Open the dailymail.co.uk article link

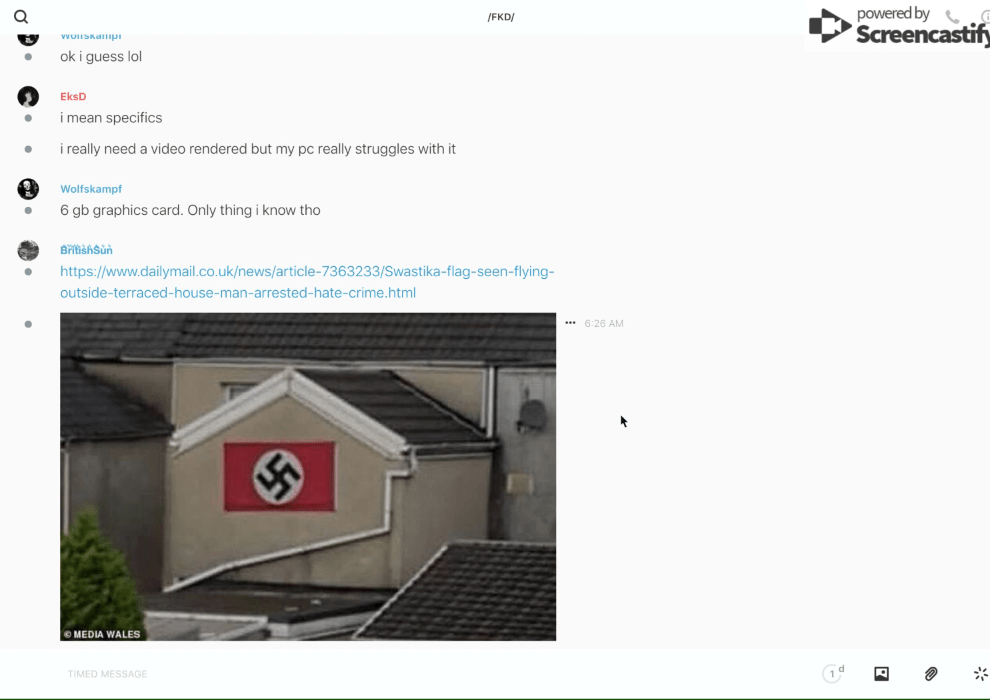tap(307, 282)
